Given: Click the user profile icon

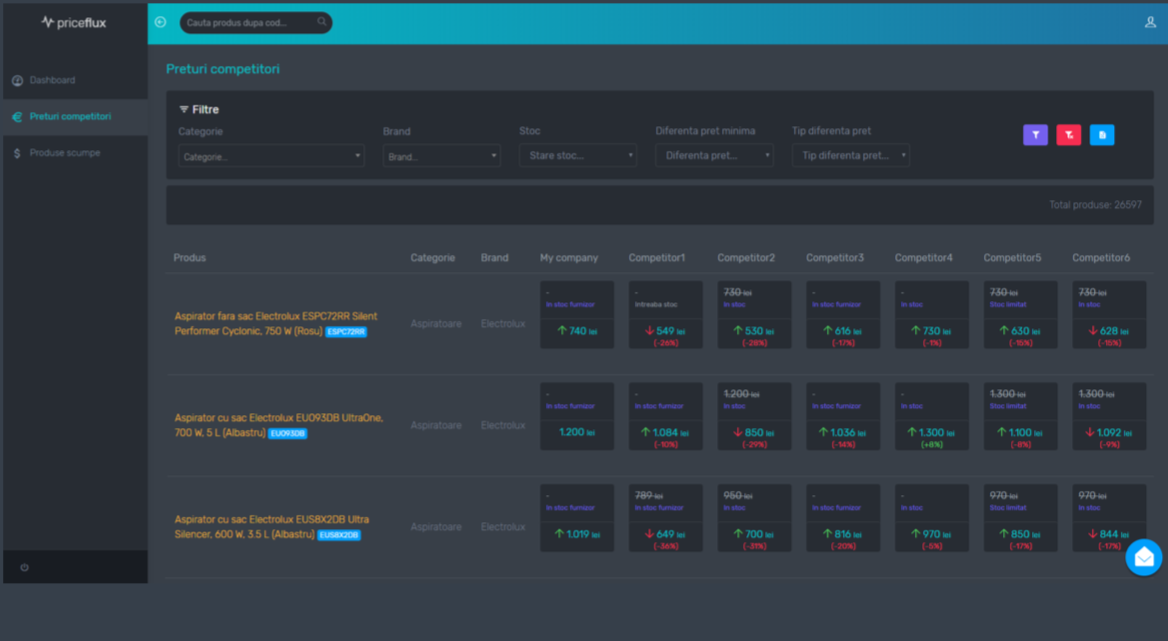Looking at the screenshot, I should [1150, 22].
